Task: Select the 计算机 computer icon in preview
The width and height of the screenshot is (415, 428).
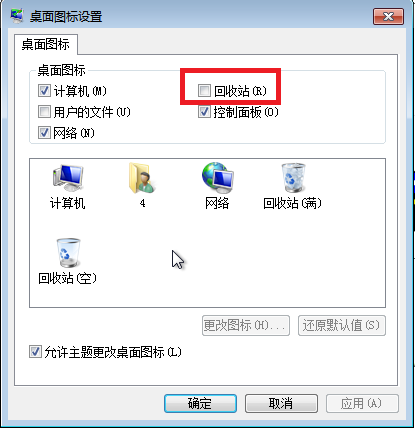Action: (x=68, y=178)
